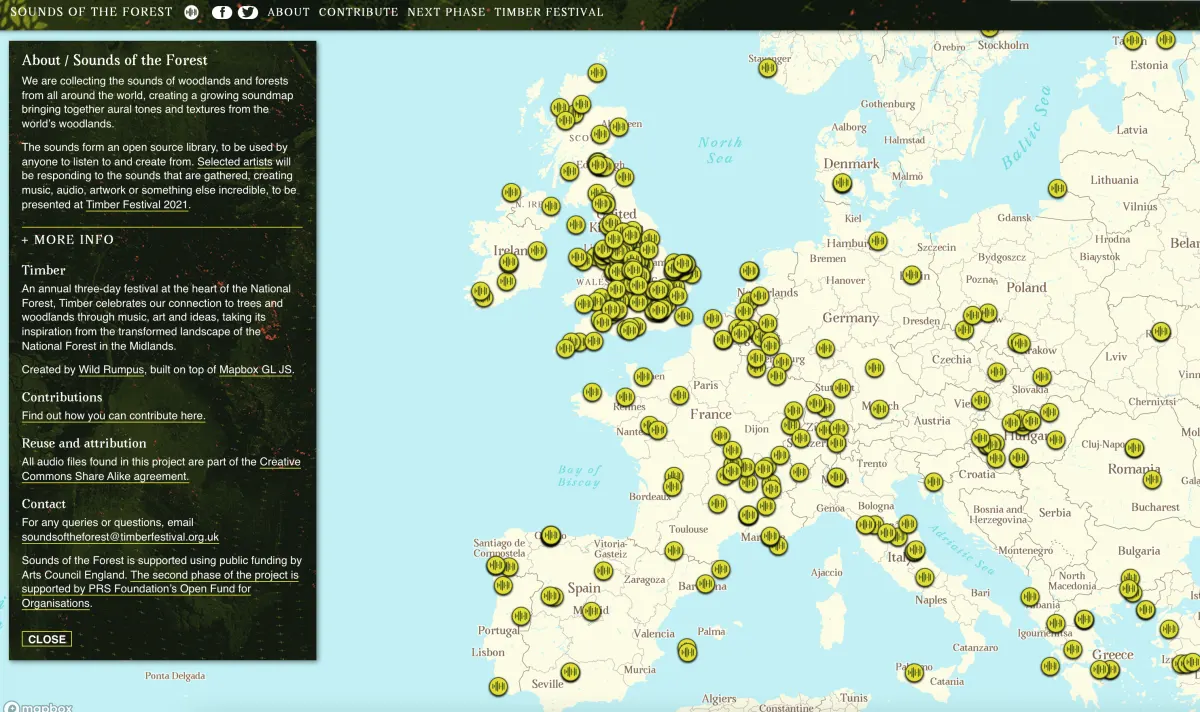The image size is (1200, 712).
Task: Click the sound marker west of Seville
Action: coord(499,686)
